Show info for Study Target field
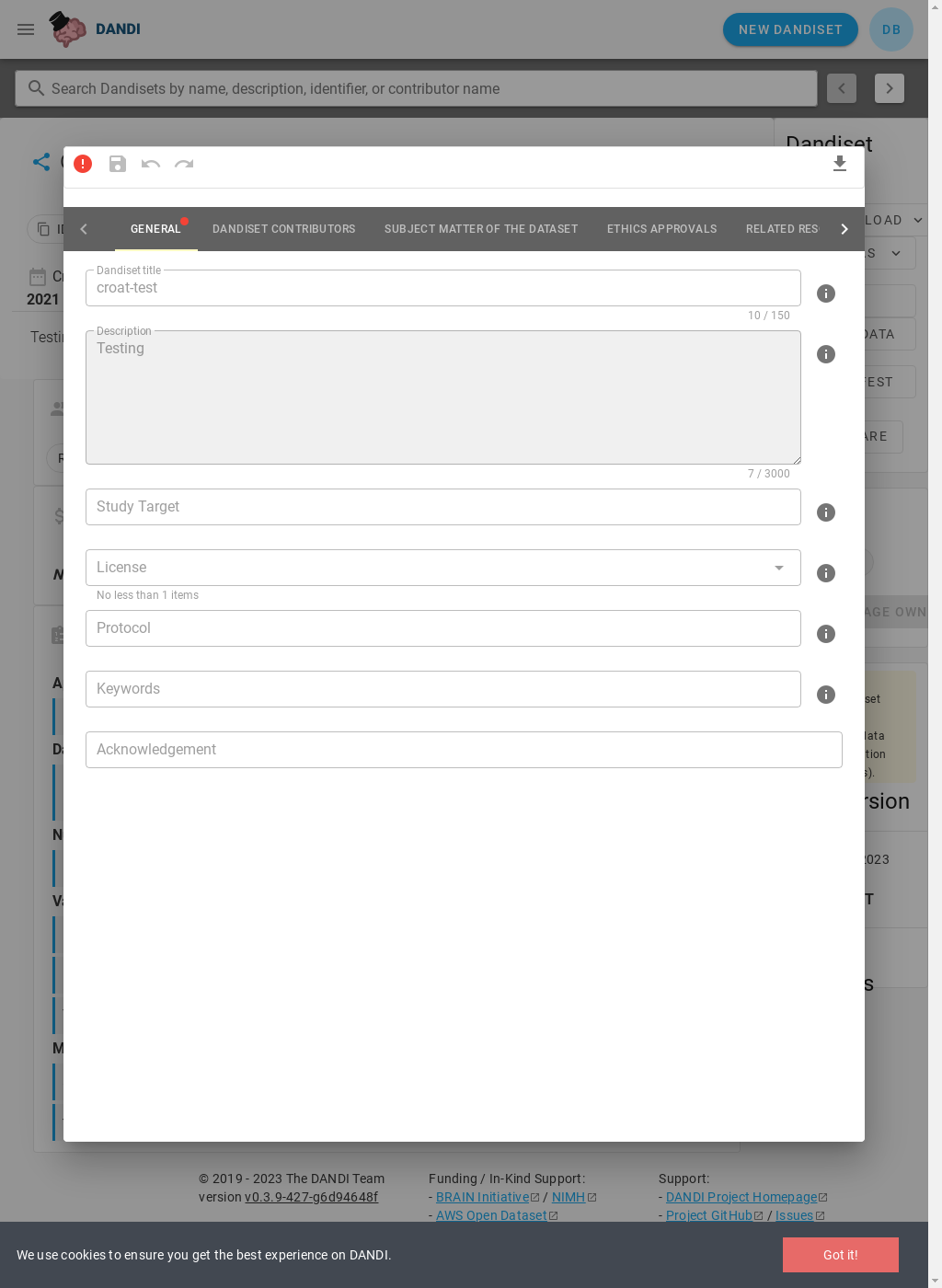942x1288 pixels. point(826,512)
